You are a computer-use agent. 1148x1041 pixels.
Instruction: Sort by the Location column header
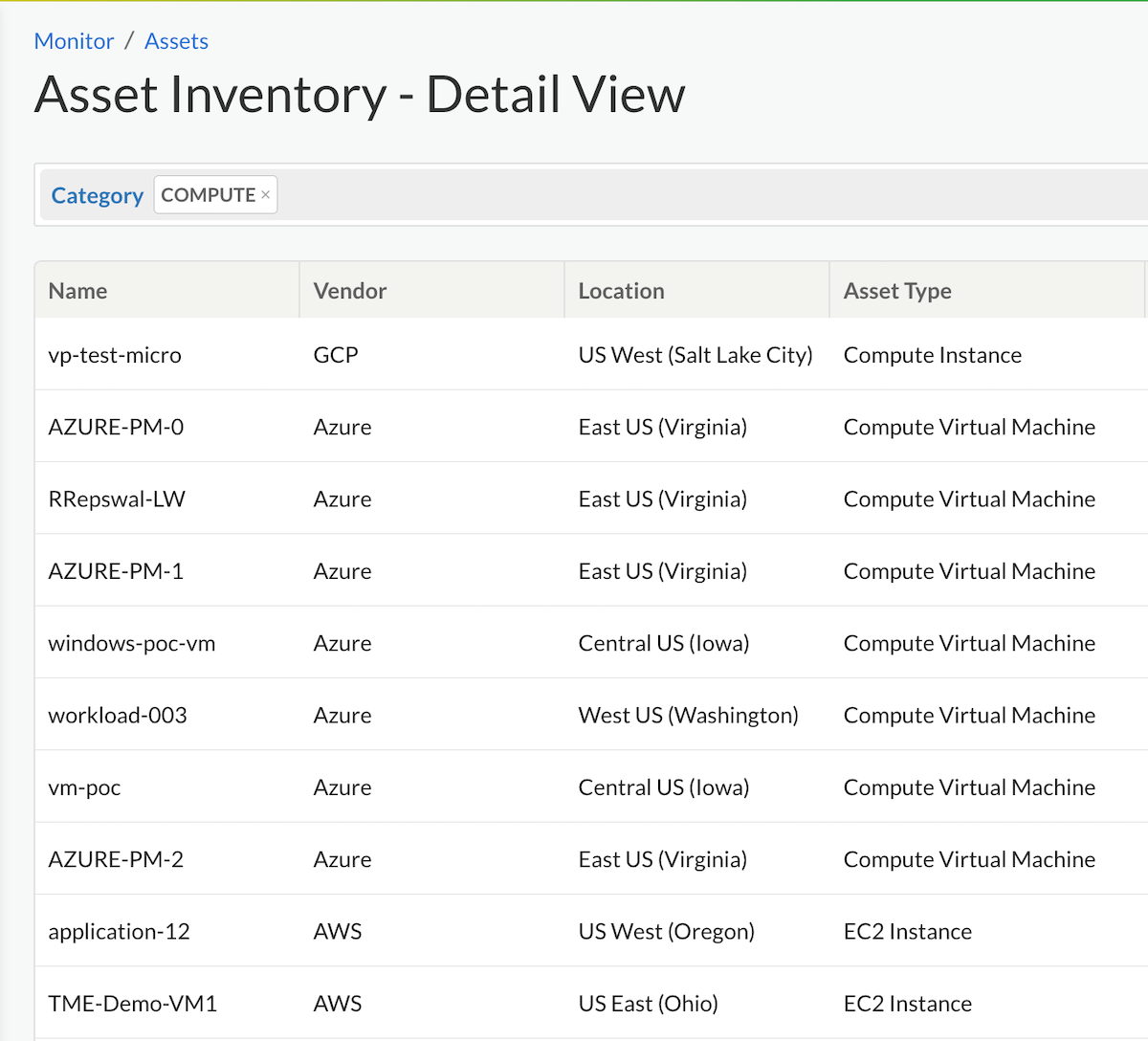621,291
